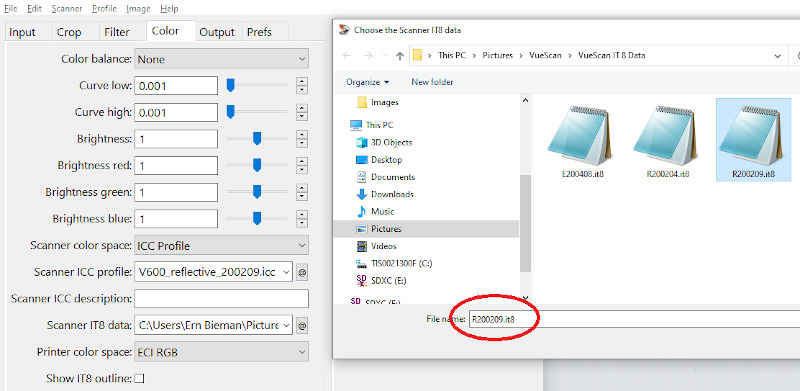Decrease Curve high with stepper down arrow
800x391 pixels.
coord(302,116)
